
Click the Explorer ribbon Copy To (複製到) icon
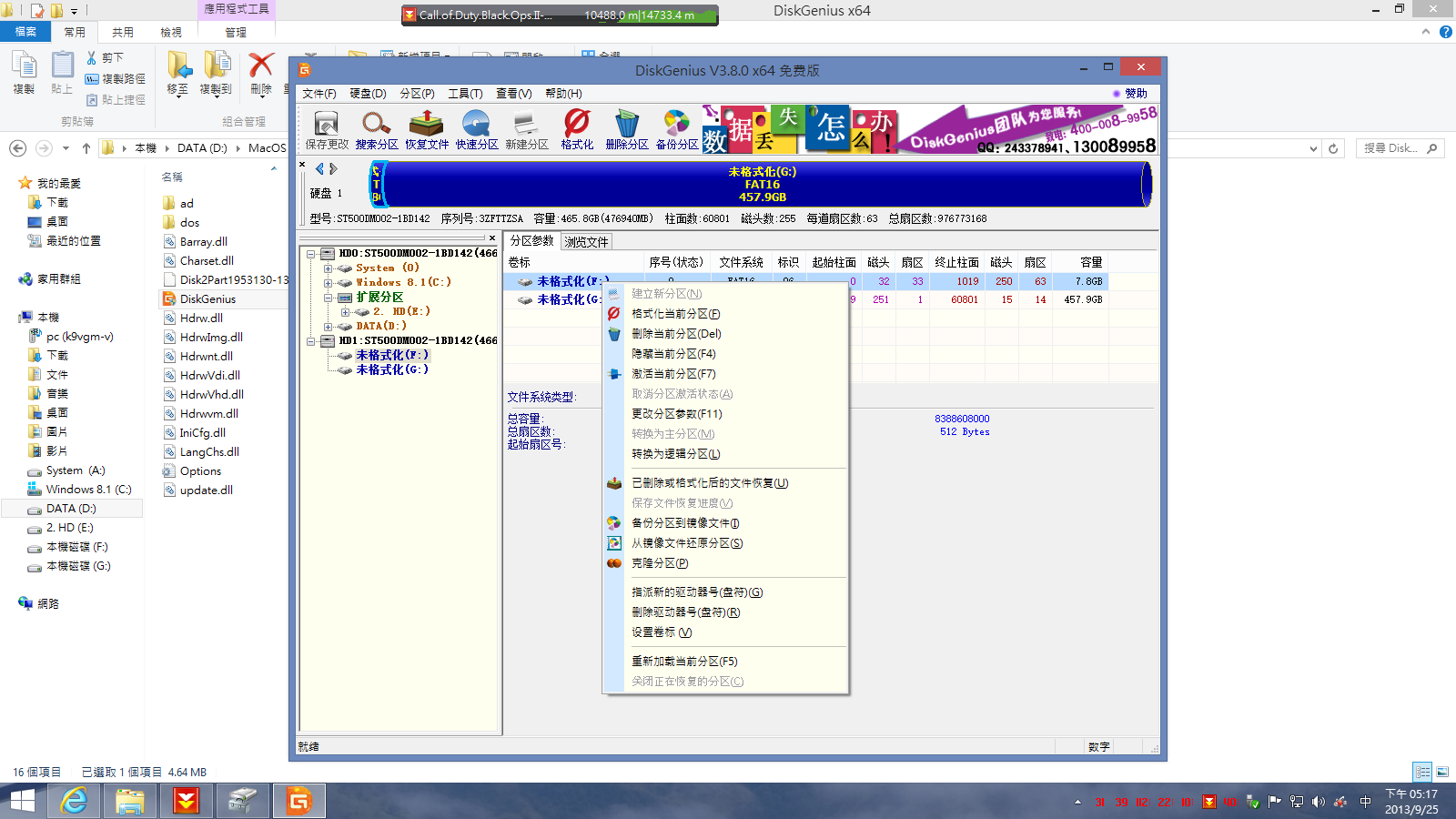click(217, 74)
